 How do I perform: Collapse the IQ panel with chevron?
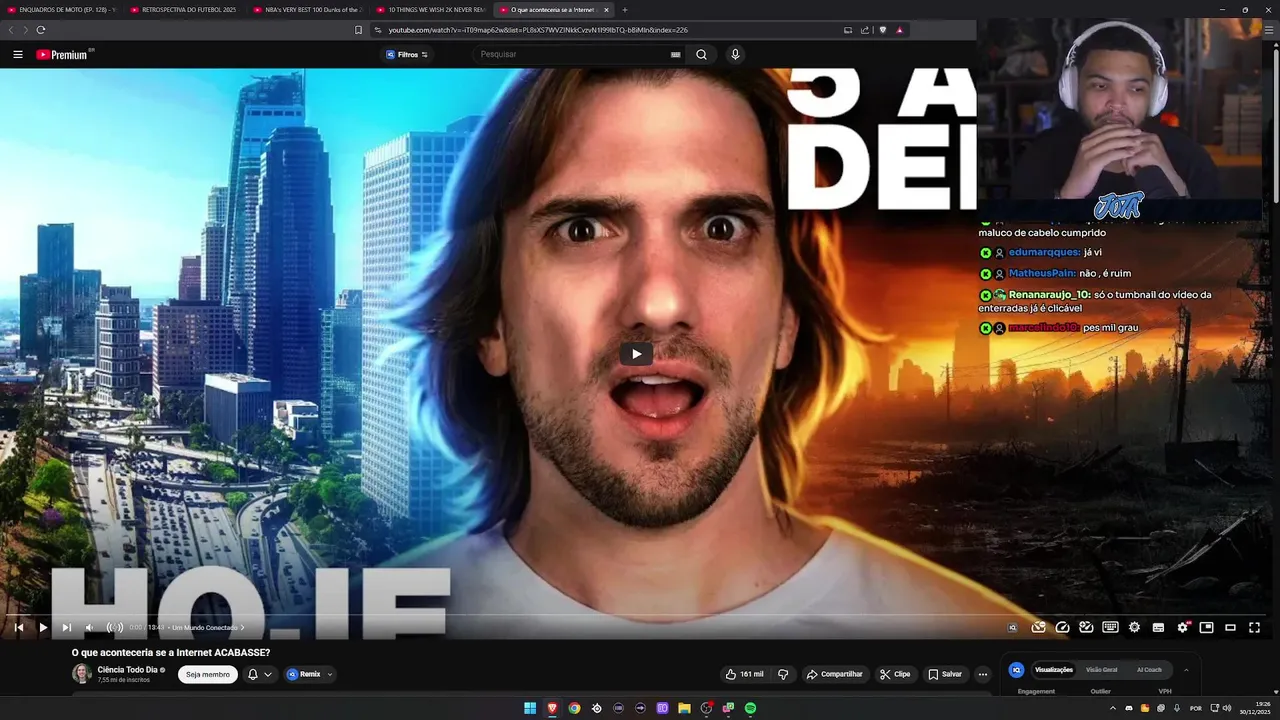1186,670
